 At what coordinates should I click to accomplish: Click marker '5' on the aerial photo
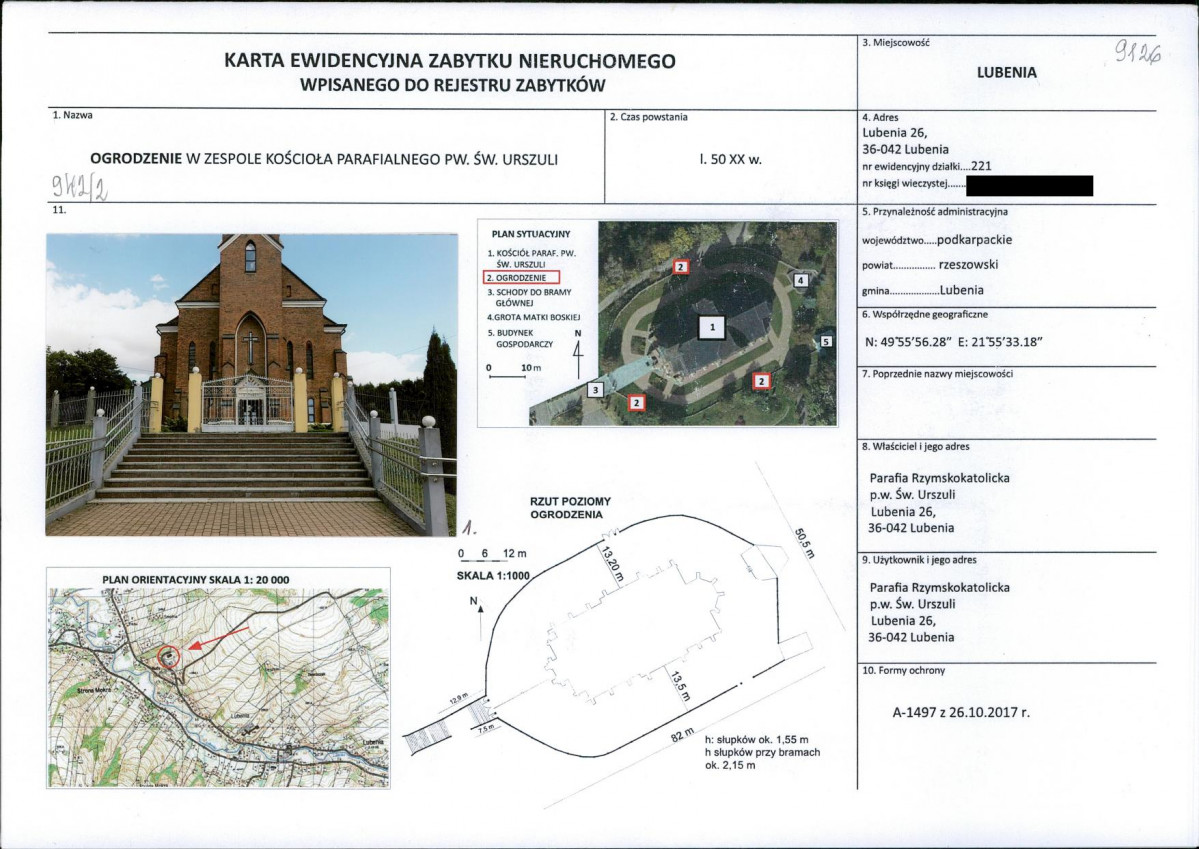[x=826, y=342]
